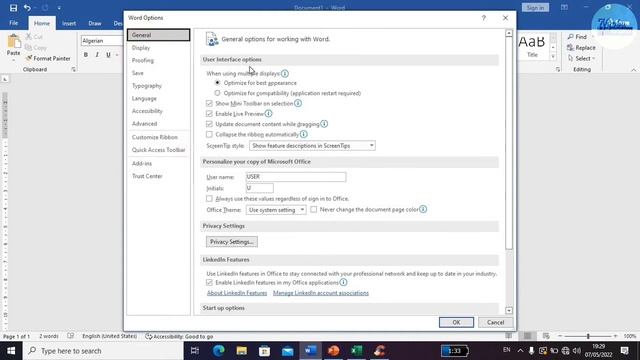The image size is (640, 360).
Task: Click Format Painter in Word ribbon
Action: tap(48, 58)
